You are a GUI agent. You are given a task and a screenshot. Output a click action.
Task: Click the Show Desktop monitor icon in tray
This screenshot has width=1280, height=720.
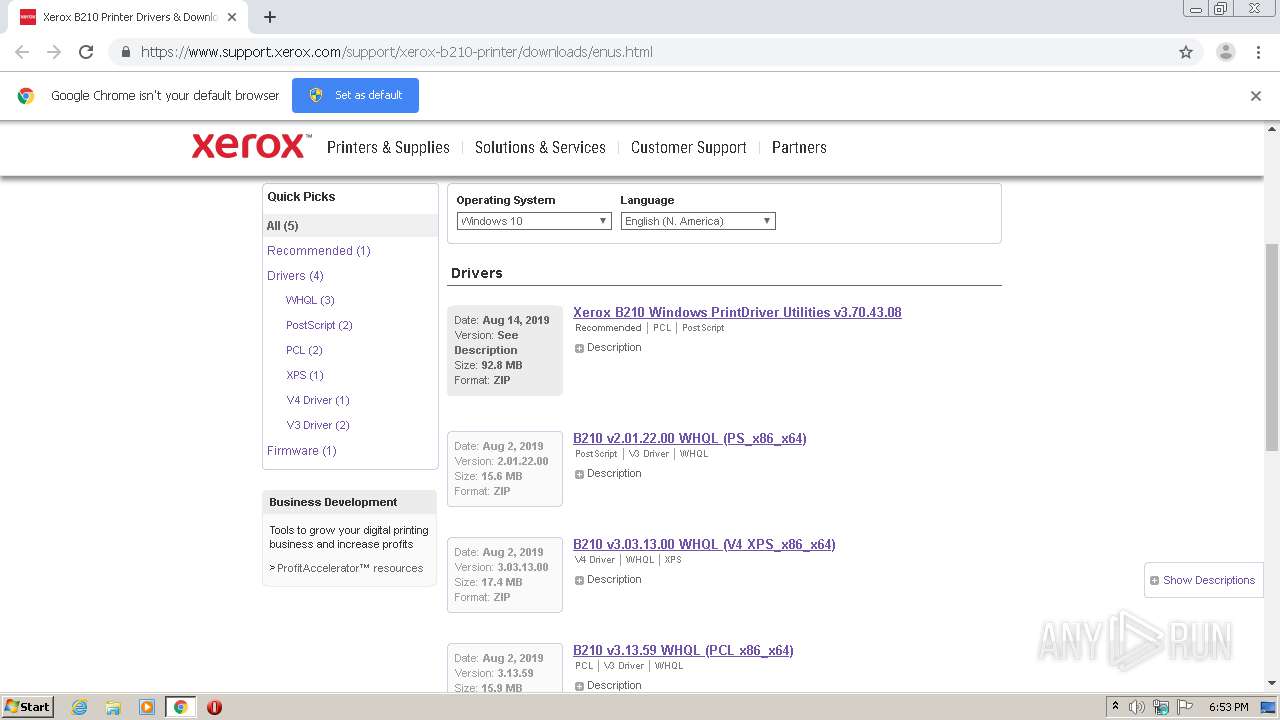point(1268,707)
